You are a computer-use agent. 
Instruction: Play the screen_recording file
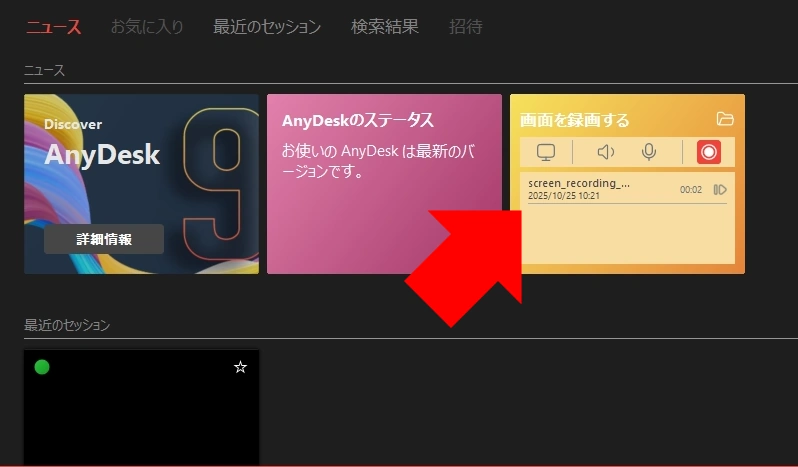click(x=720, y=190)
